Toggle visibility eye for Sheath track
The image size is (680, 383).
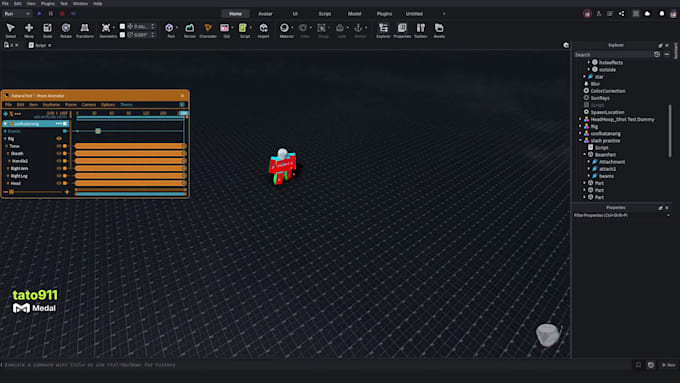click(x=59, y=154)
